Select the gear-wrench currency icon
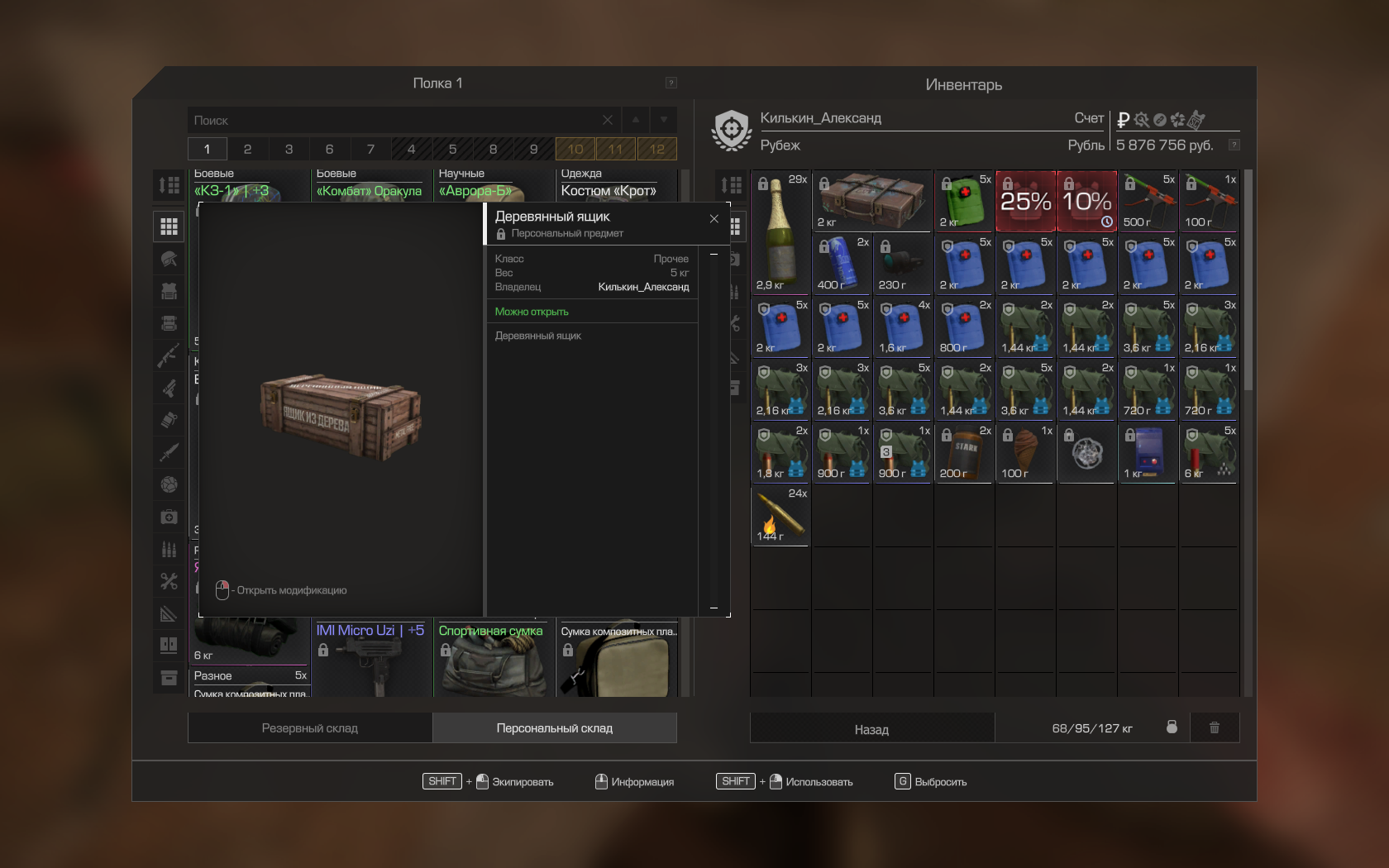Viewport: 1389px width, 868px height. 1142,120
